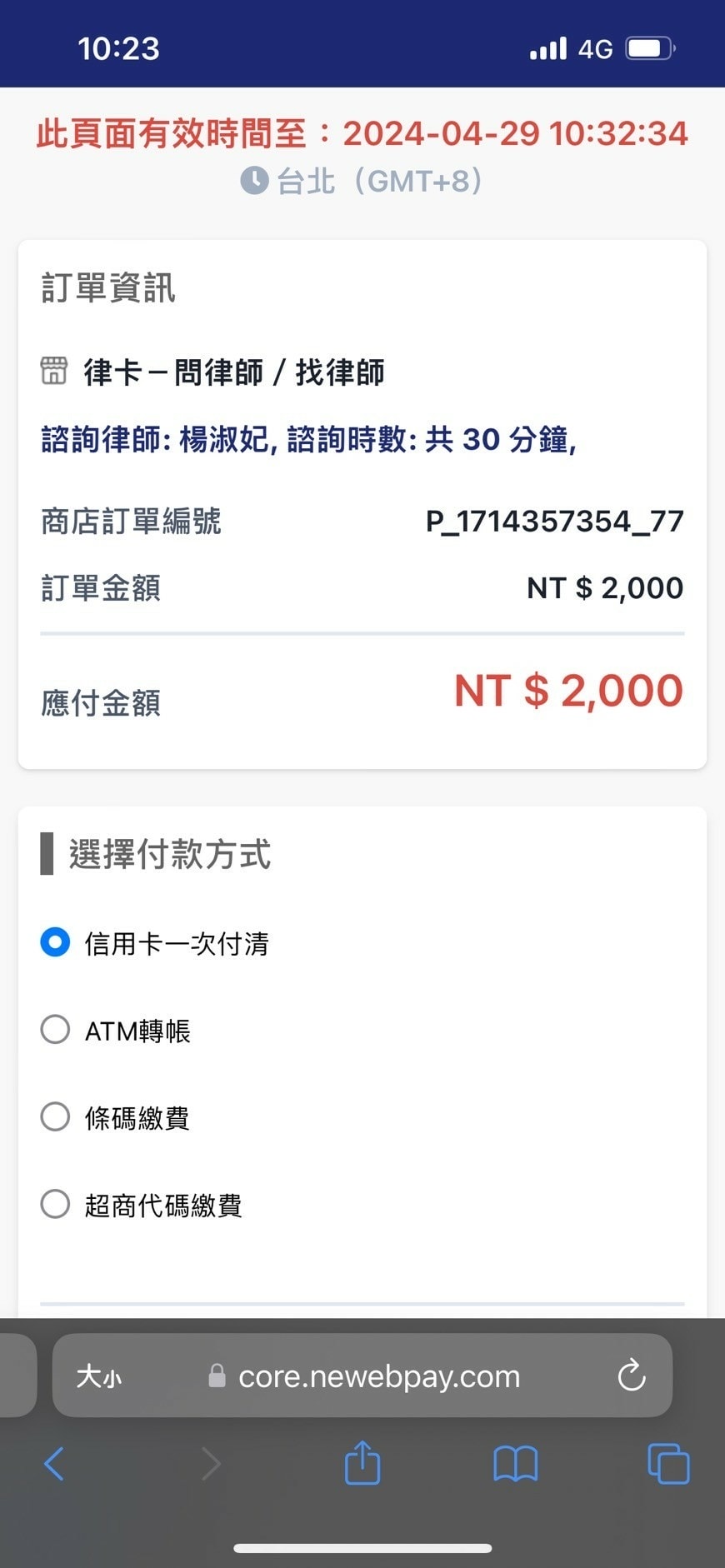Tap the store icon beside merchant name
The height and width of the screenshot is (1568, 725).
(x=54, y=372)
